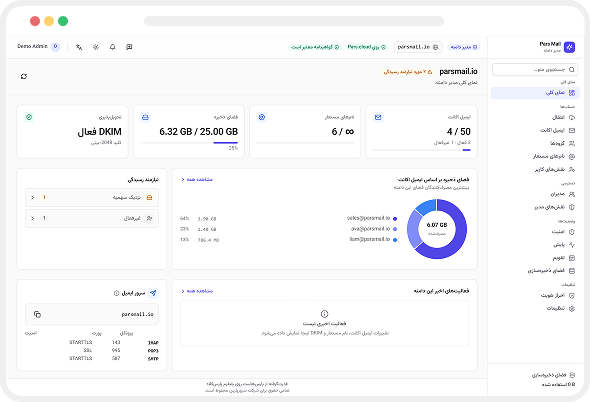Click the نقش‌های مدیر admin roles icon

[572, 207]
